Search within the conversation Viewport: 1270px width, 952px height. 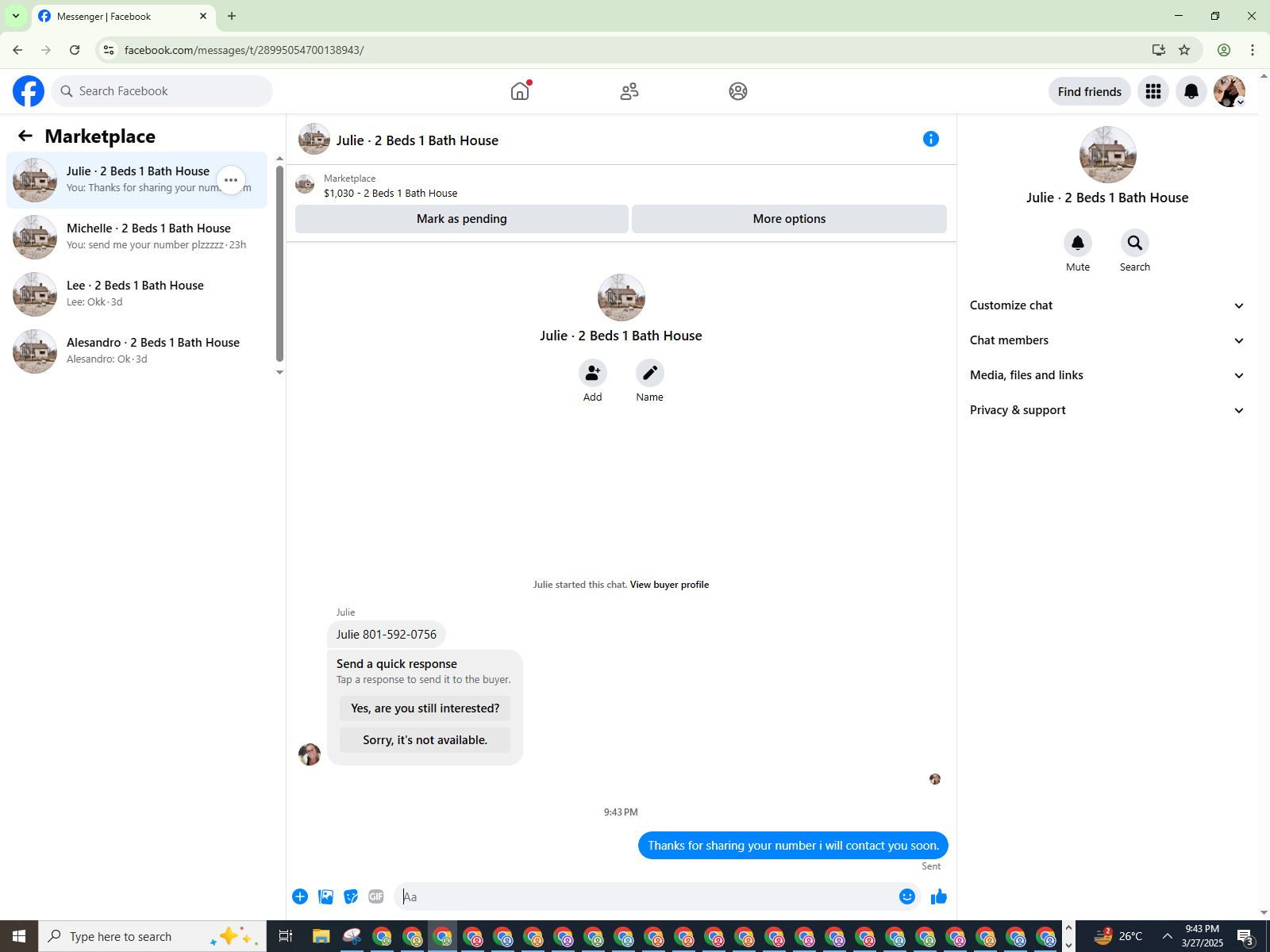tap(1135, 243)
